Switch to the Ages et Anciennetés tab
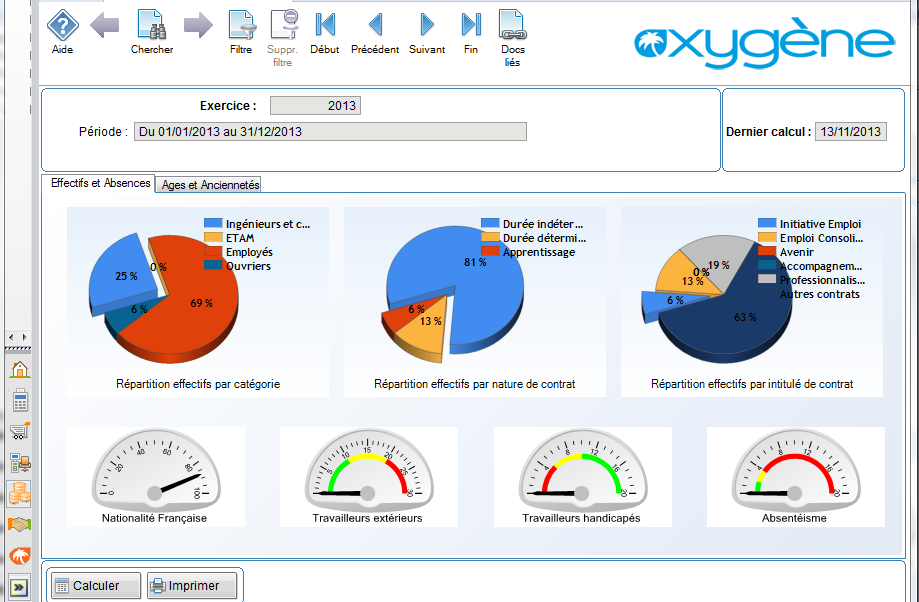The image size is (919, 602). pyautogui.click(x=207, y=184)
